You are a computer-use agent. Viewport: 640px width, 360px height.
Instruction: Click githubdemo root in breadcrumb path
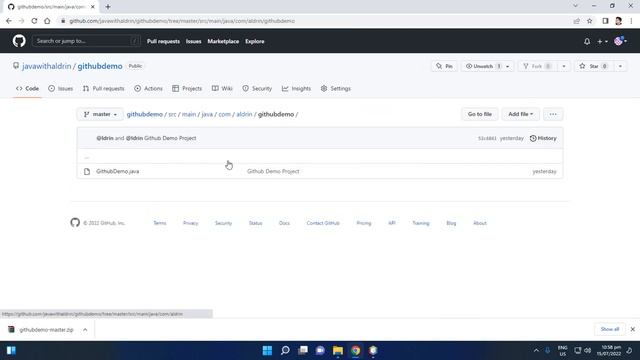(x=144, y=114)
